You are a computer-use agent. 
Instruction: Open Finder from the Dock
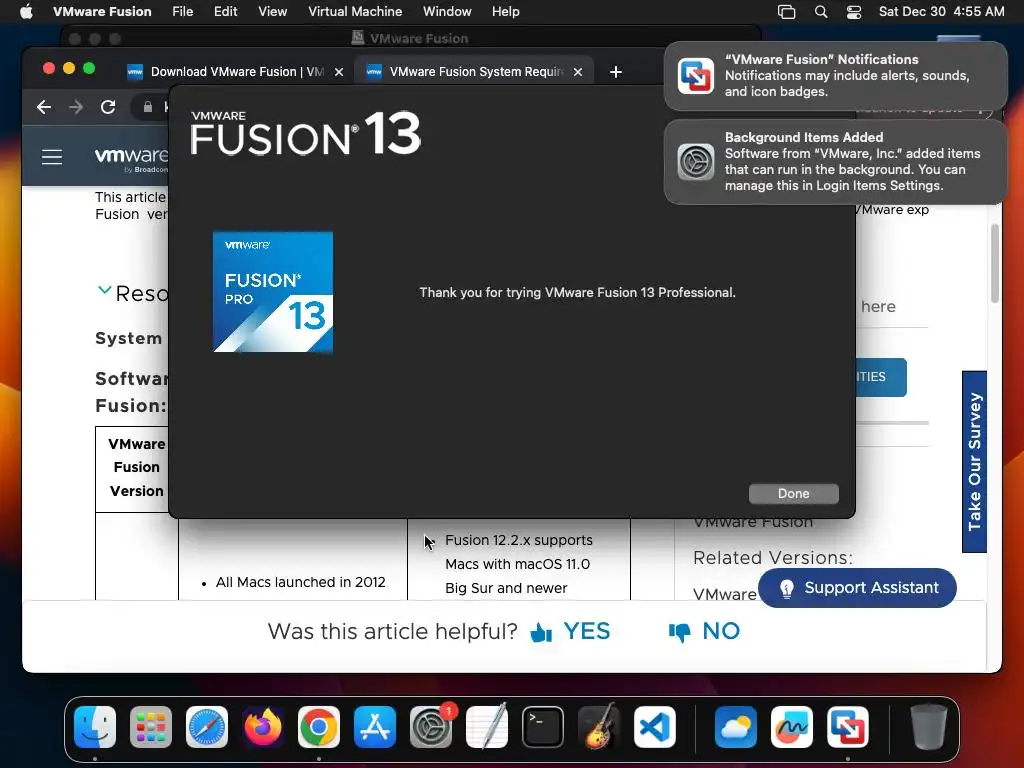[x=95, y=727]
